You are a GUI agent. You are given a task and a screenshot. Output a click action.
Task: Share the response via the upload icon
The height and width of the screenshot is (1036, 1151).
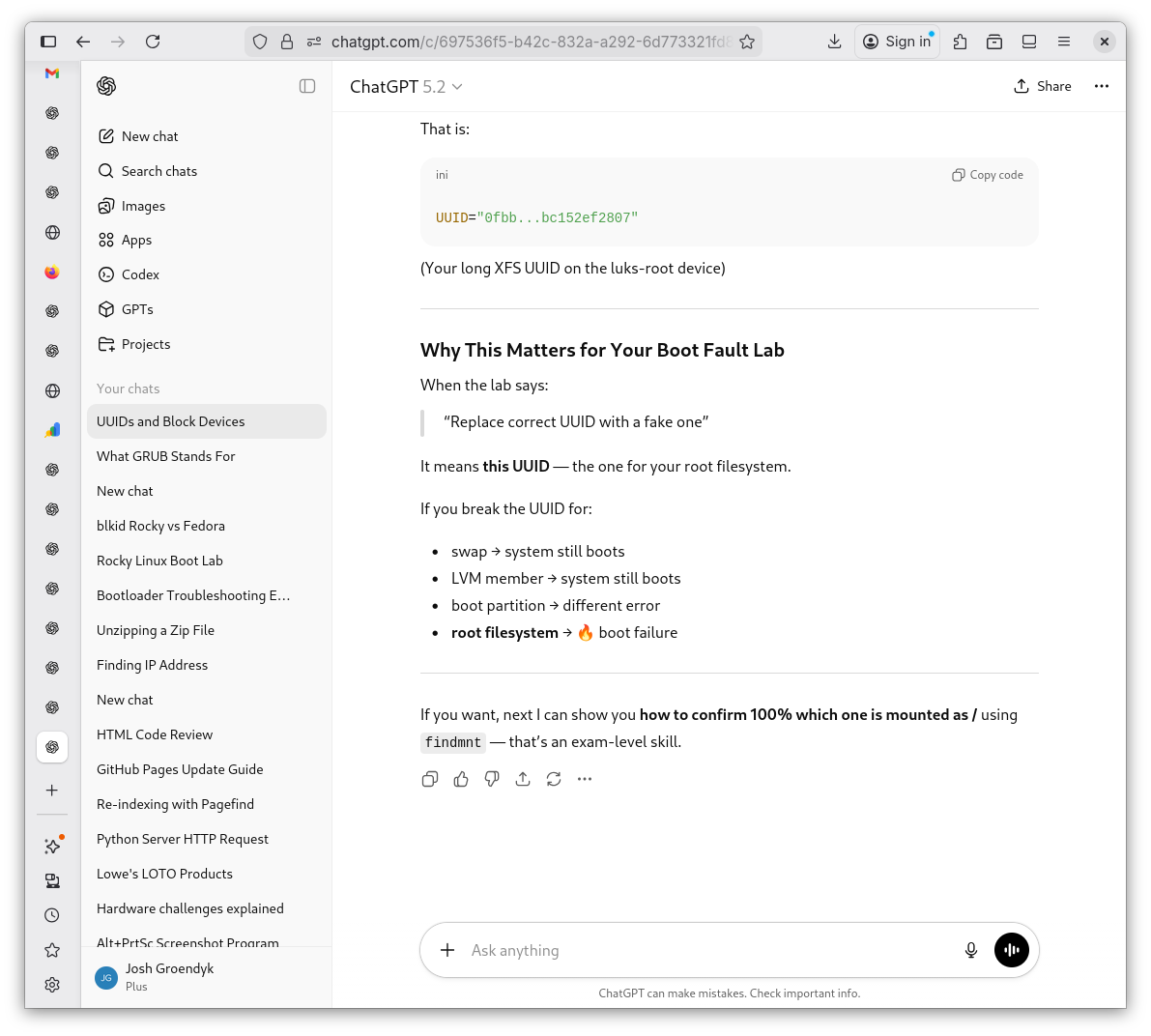523,779
